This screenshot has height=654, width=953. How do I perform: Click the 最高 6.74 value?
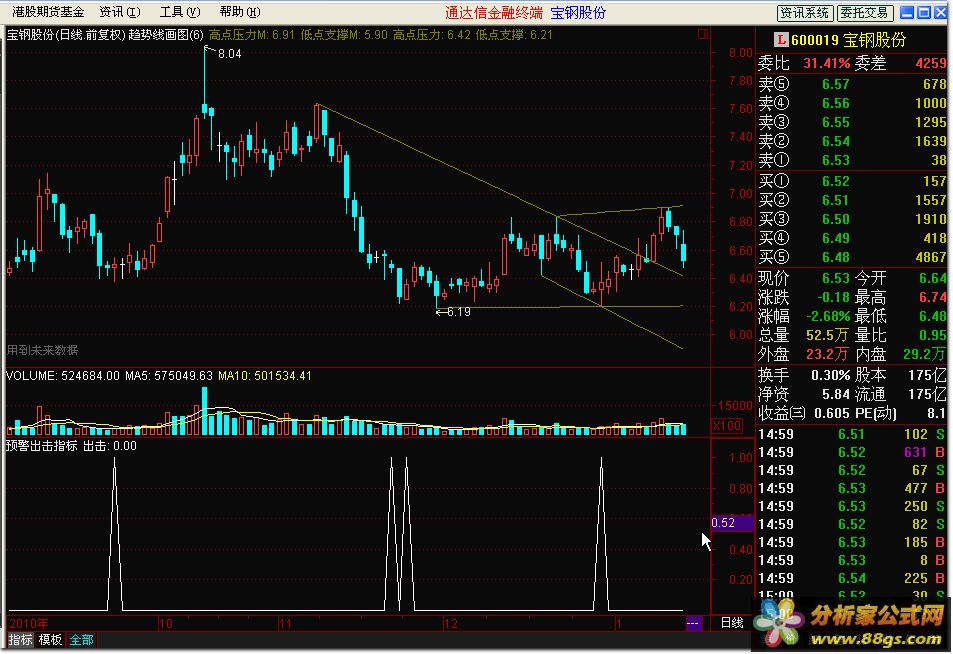coord(932,297)
